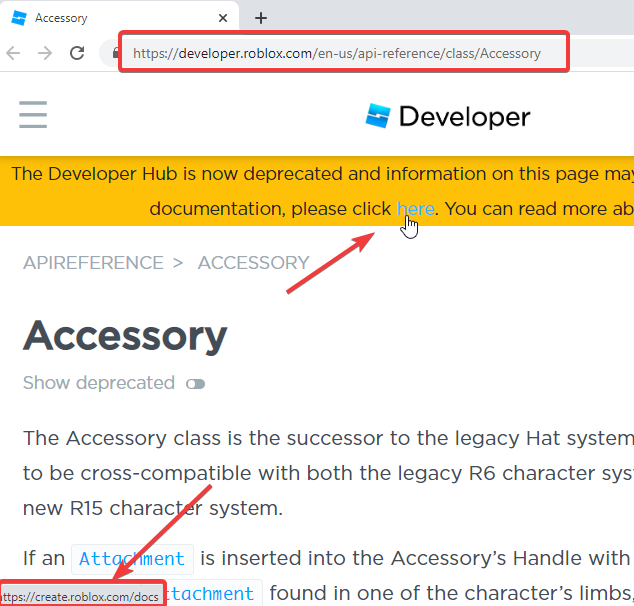Viewport: 634px width, 606px height.
Task: Select the Accessory tab
Action: [119, 18]
